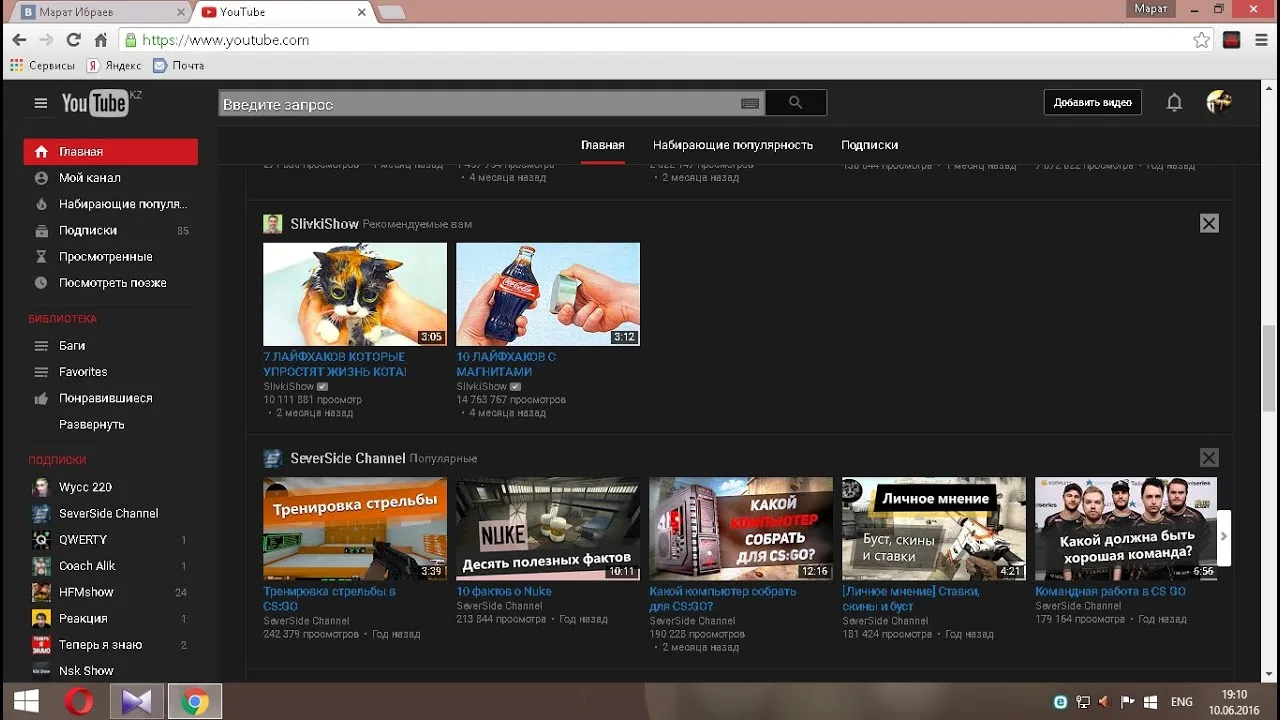The width and height of the screenshot is (1280, 720).
Task: Open Тренировка стрельбы video thumbnail
Action: point(355,528)
